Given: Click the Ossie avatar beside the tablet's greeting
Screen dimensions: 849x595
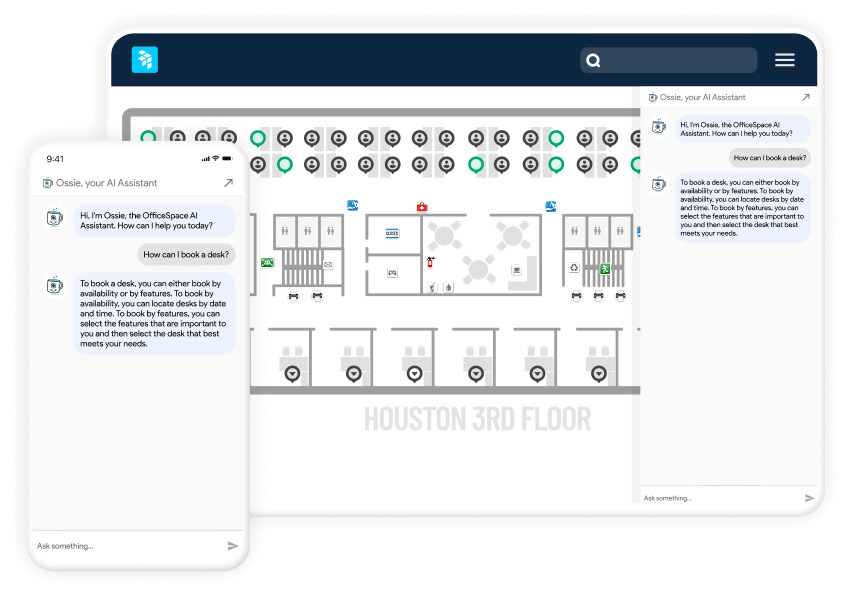Looking at the screenshot, I should click(659, 127).
